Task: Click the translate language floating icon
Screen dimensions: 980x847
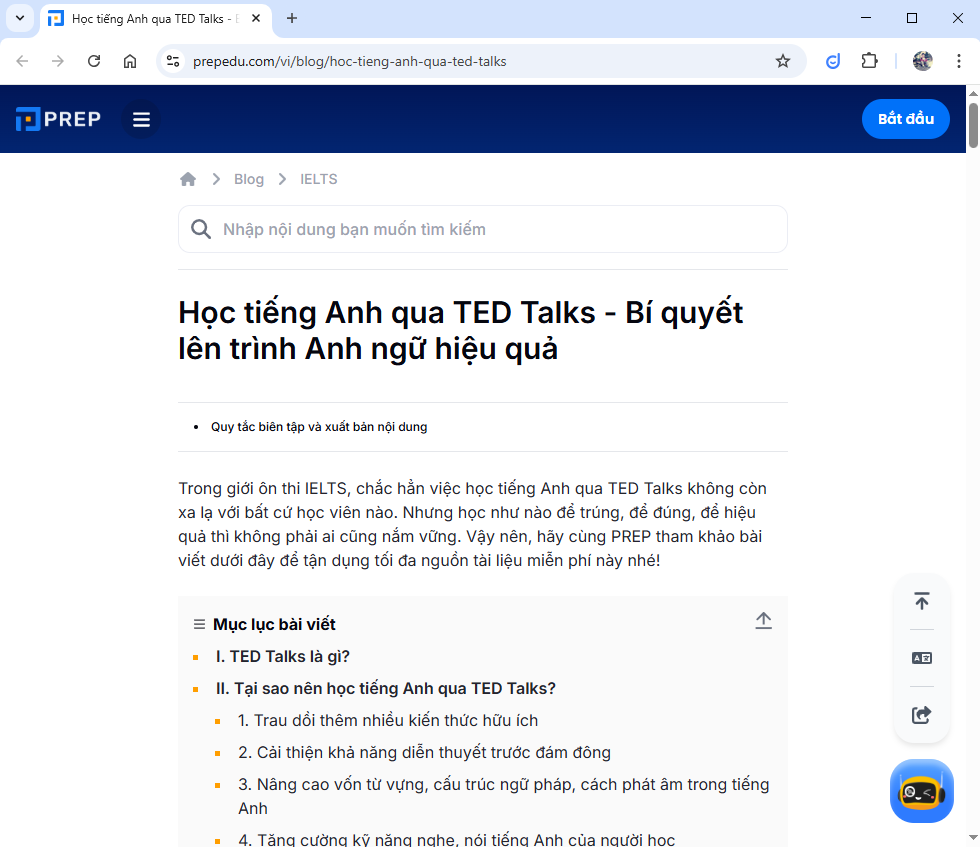Action: (x=922, y=658)
